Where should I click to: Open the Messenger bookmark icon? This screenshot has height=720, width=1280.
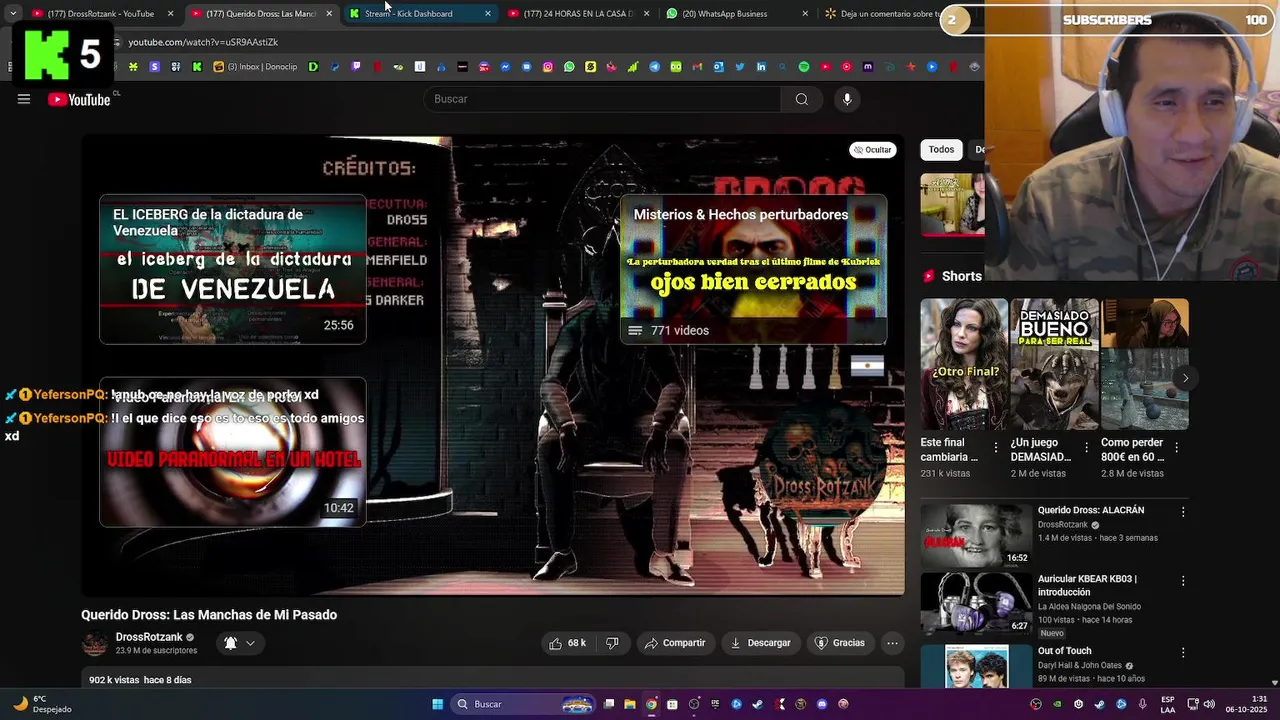coord(506,67)
